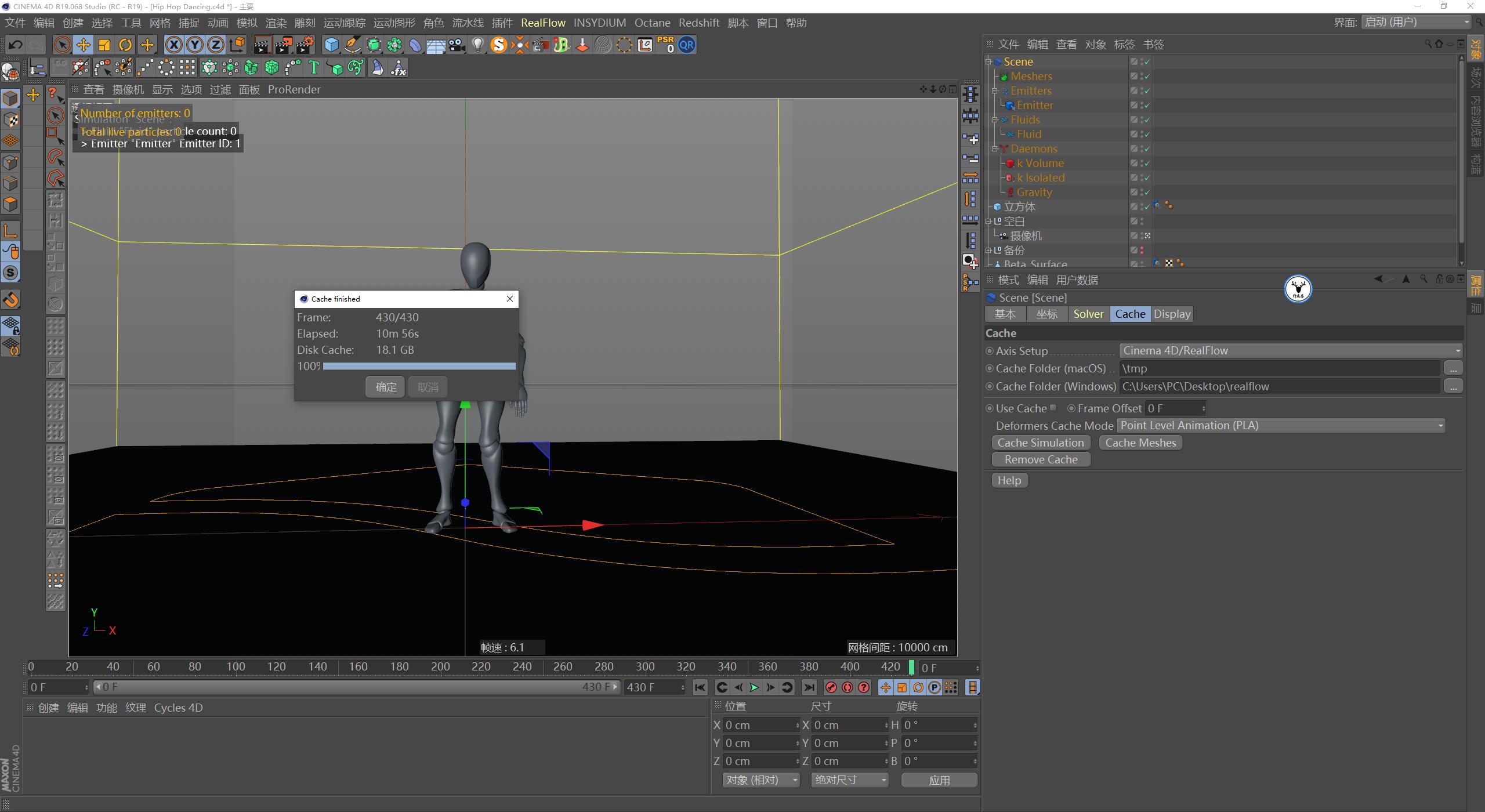Viewport: 1485px width, 812px height.
Task: Select the Scale tool
Action: coord(104,45)
